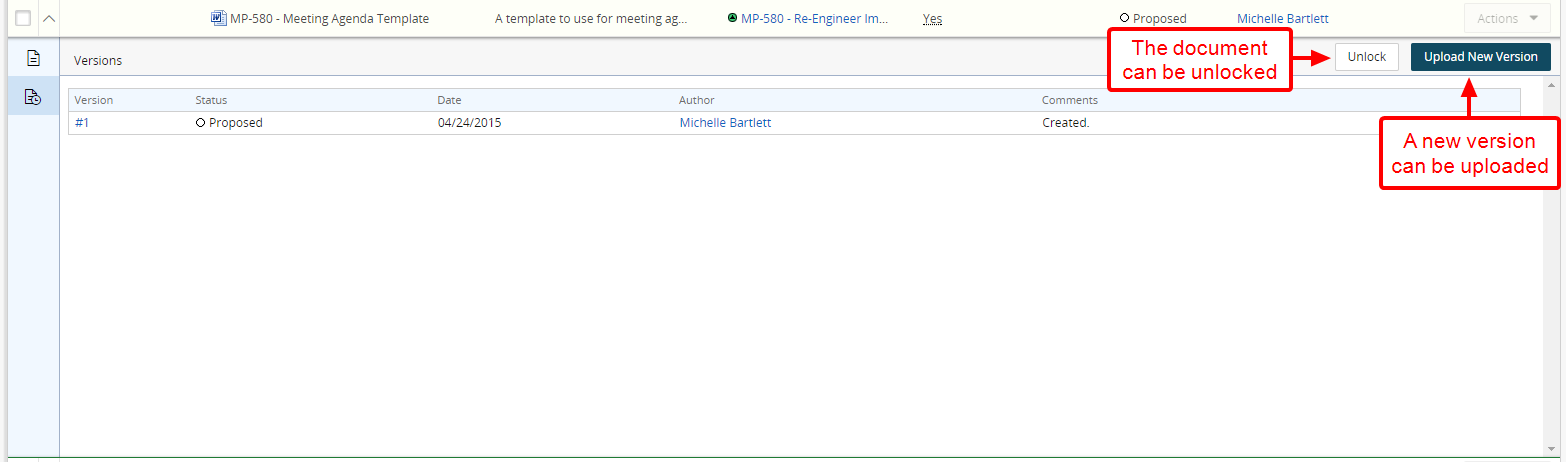Tick the checkbox for the MP-580 document row
Viewport: 1566px width, 462px height.
point(23,18)
